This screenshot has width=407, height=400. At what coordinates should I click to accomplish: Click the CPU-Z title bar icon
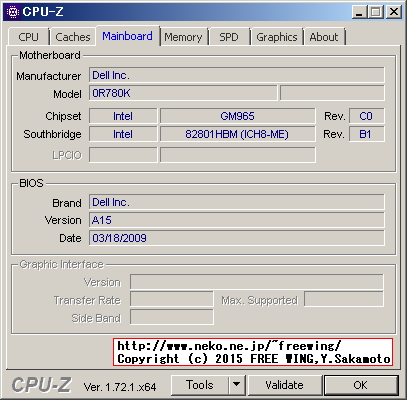click(13, 12)
